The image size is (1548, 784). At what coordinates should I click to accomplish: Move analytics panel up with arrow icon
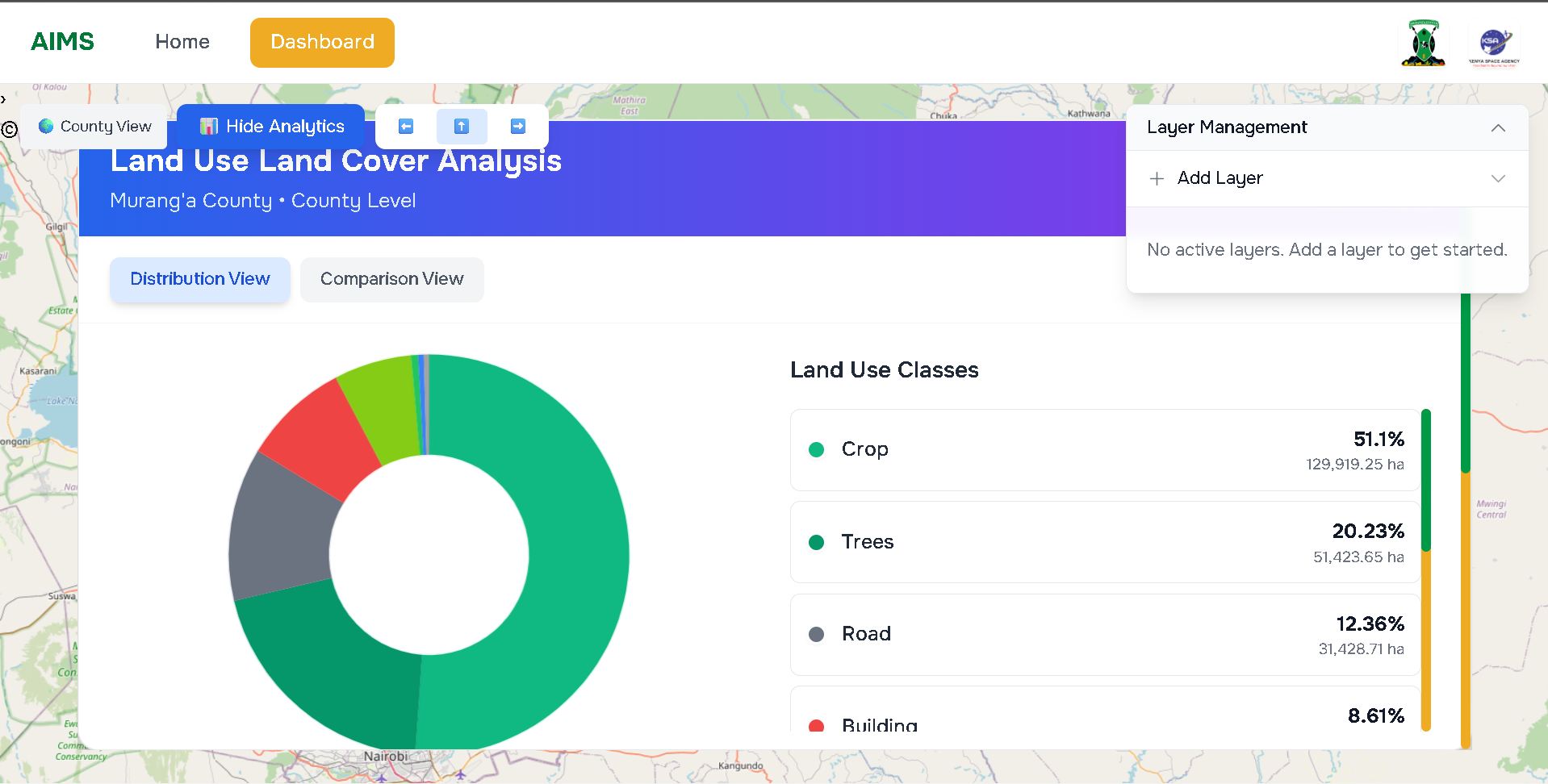(462, 127)
